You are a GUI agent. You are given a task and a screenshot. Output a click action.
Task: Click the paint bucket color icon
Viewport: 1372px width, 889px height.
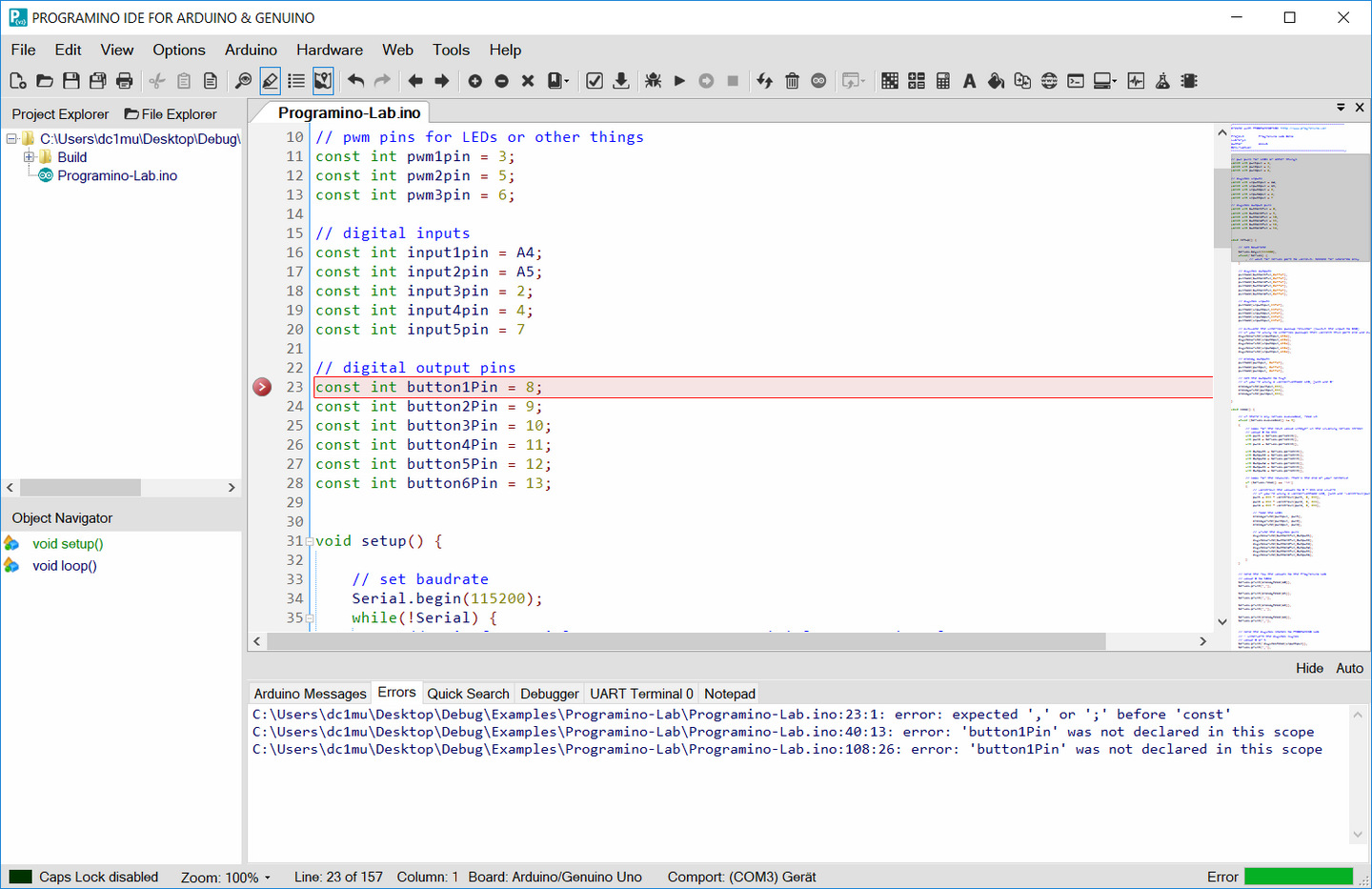tap(996, 81)
